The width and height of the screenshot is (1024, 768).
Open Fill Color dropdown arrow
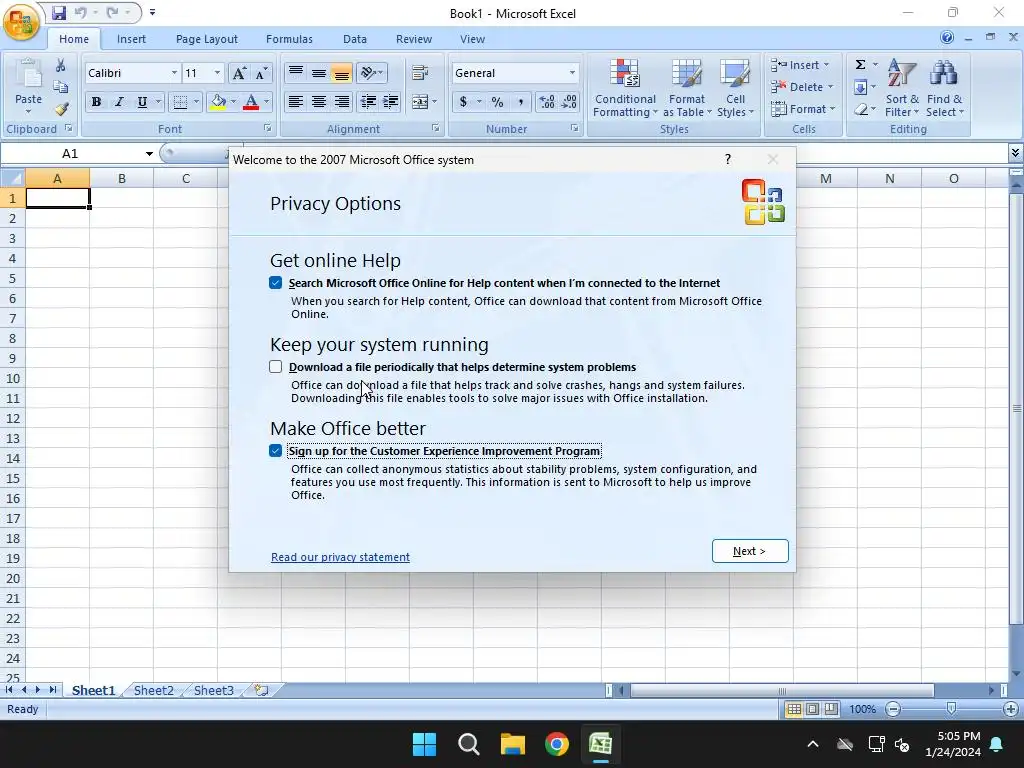pyautogui.click(x=233, y=102)
